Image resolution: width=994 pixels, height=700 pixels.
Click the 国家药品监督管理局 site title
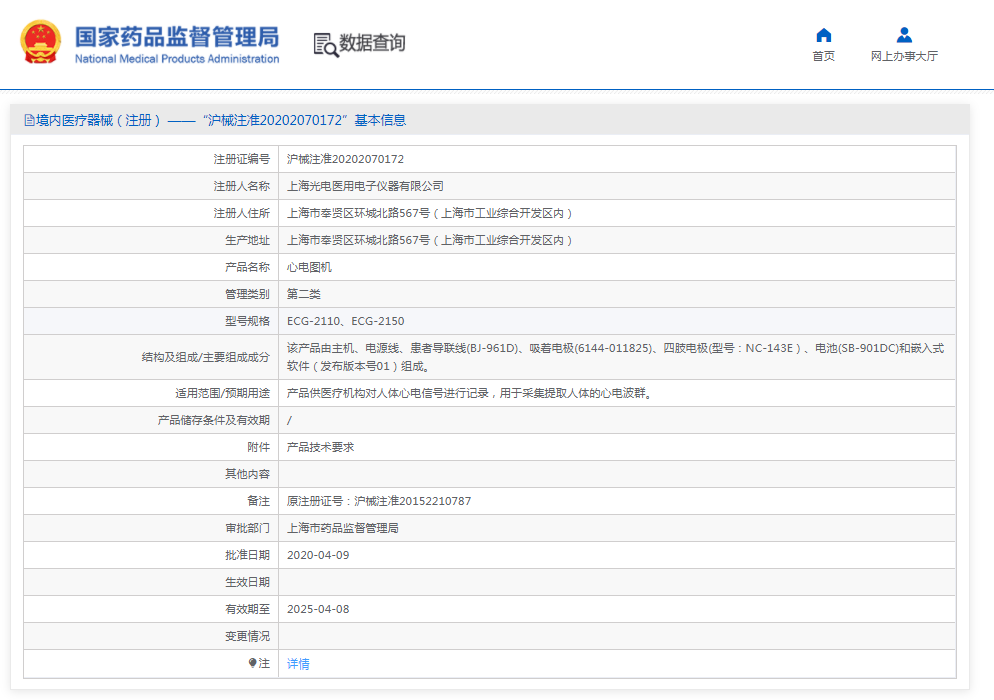[177, 36]
